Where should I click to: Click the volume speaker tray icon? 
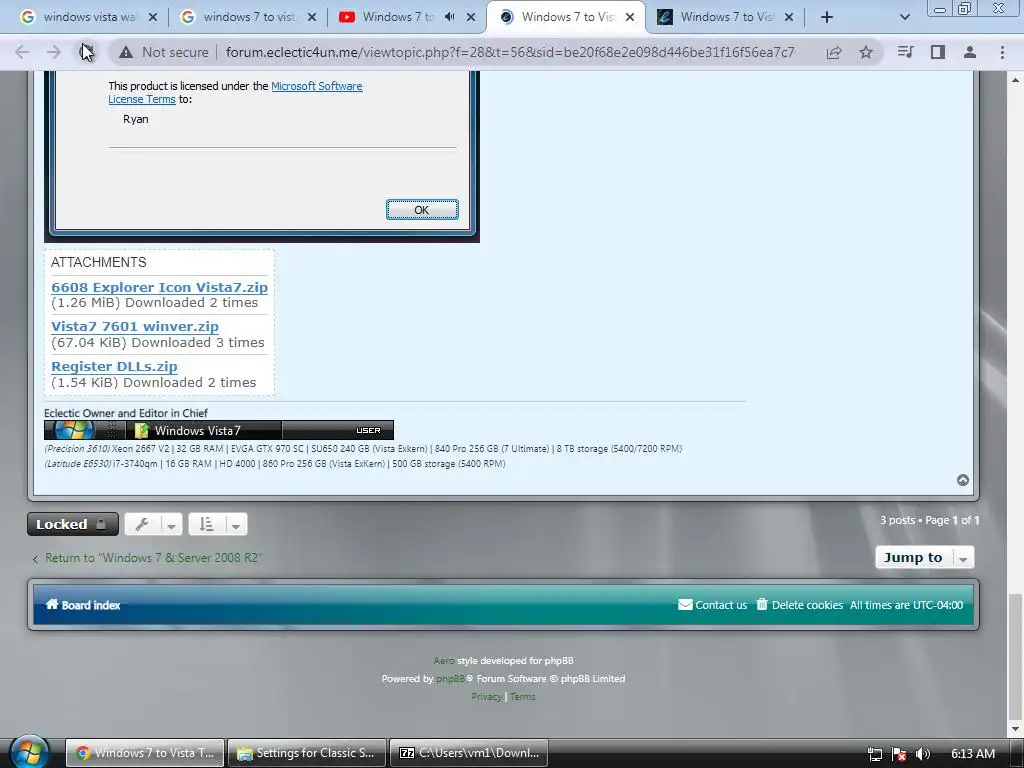922,754
